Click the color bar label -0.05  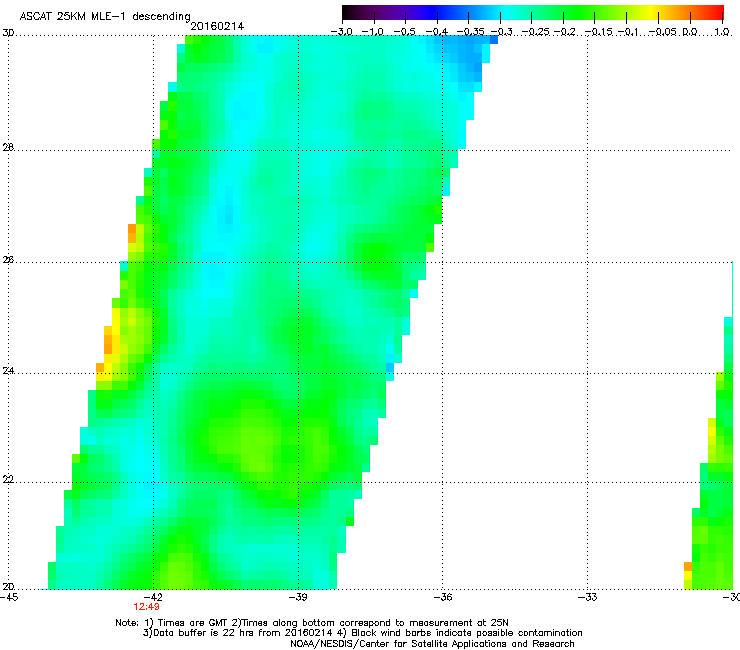point(663,32)
